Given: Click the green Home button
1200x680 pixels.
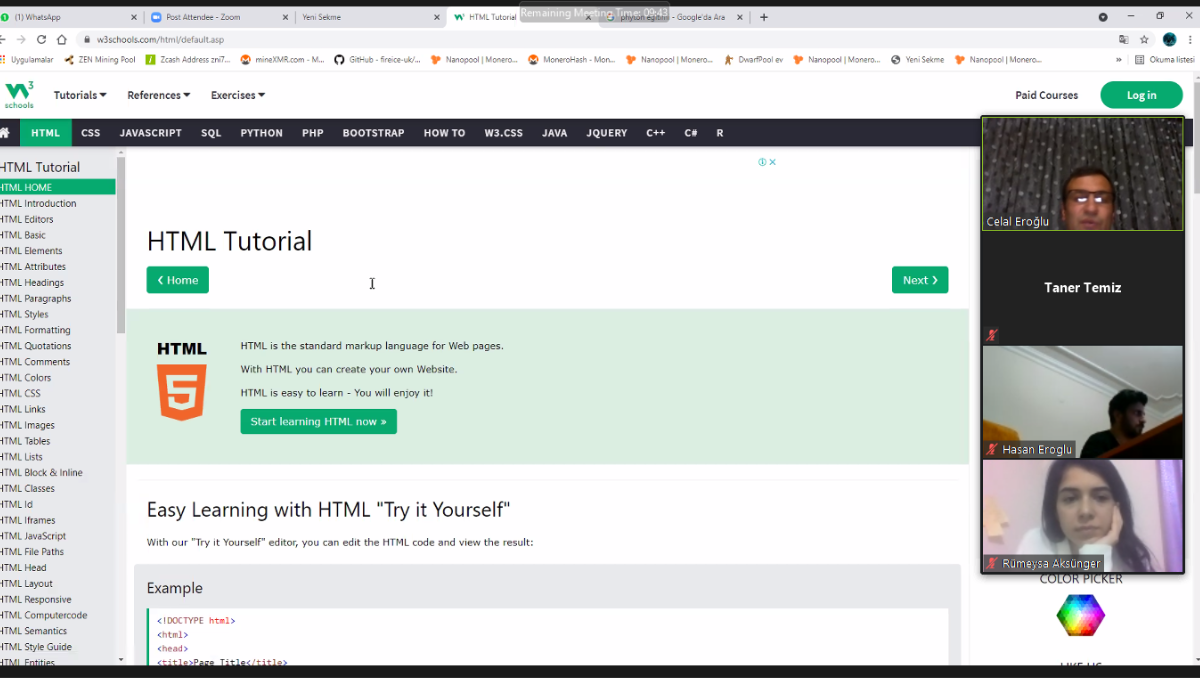Looking at the screenshot, I should 178,280.
